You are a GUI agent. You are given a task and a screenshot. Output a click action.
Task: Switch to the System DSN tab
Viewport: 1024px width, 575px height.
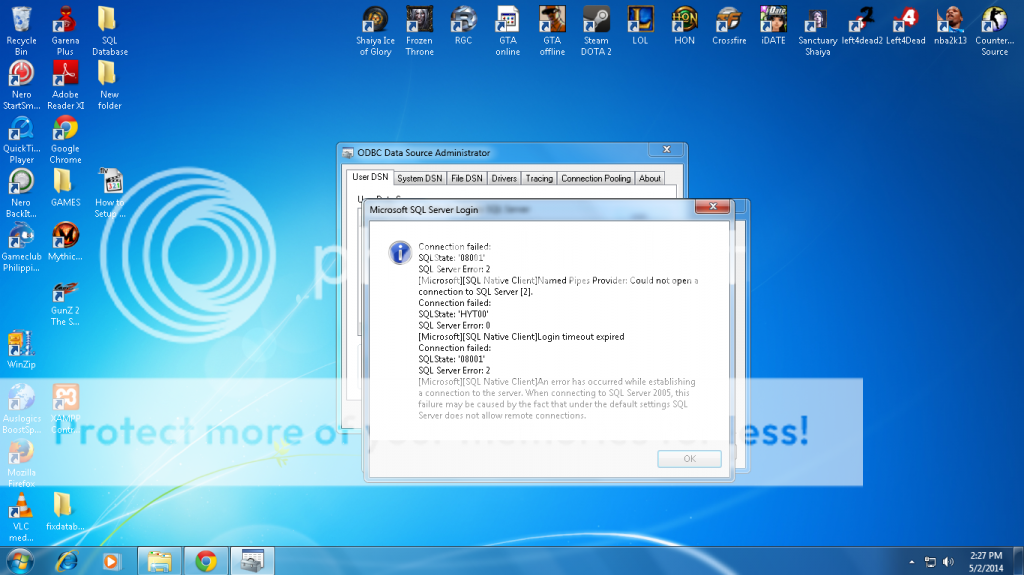419,178
